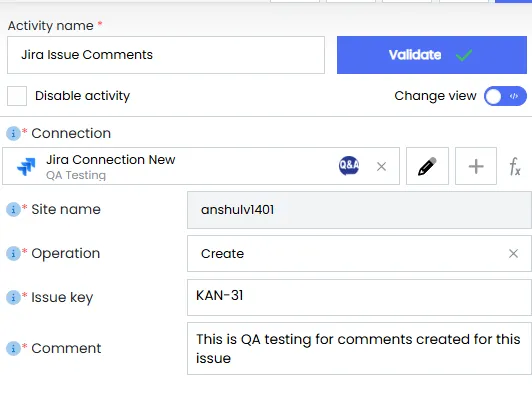532x419 pixels.
Task: Click the Connection info icon
Action: (14, 133)
